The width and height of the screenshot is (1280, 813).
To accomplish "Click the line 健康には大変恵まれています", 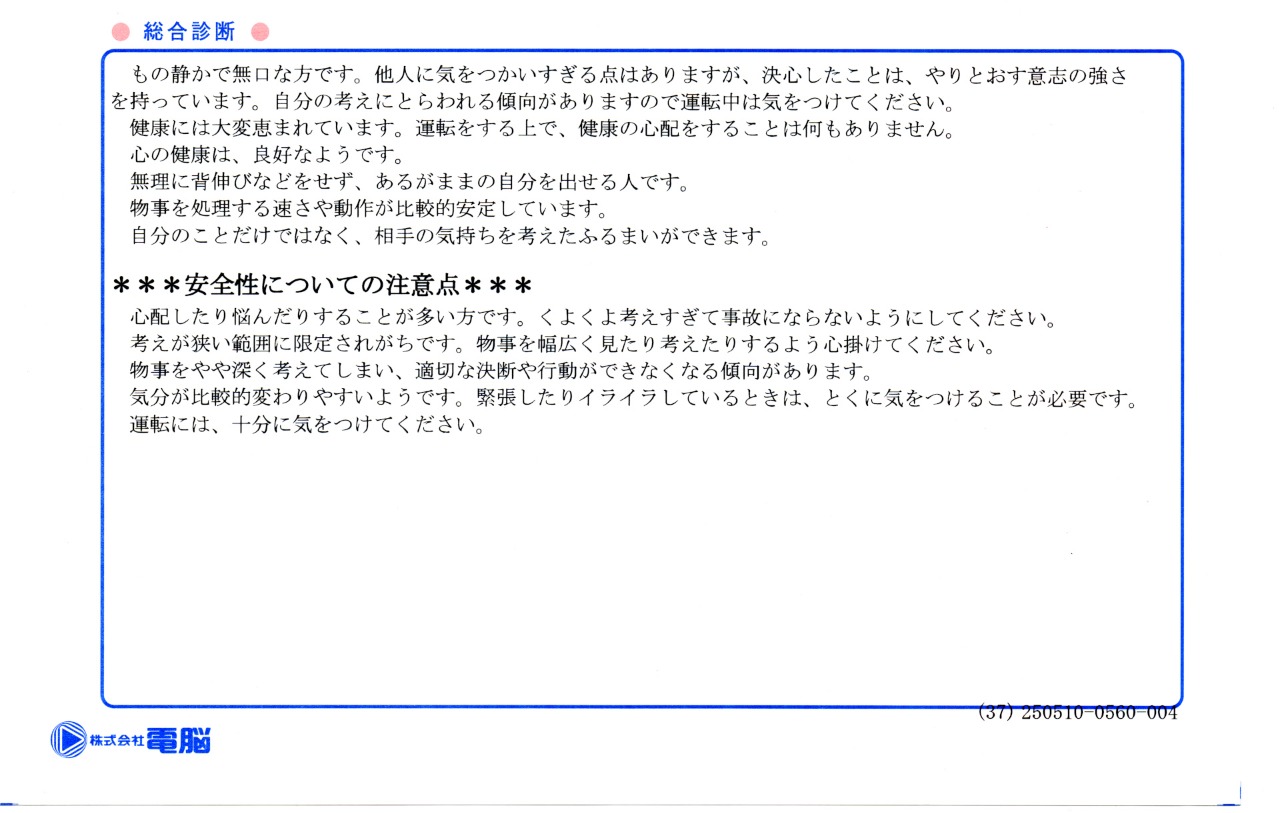I will click(x=543, y=129).
